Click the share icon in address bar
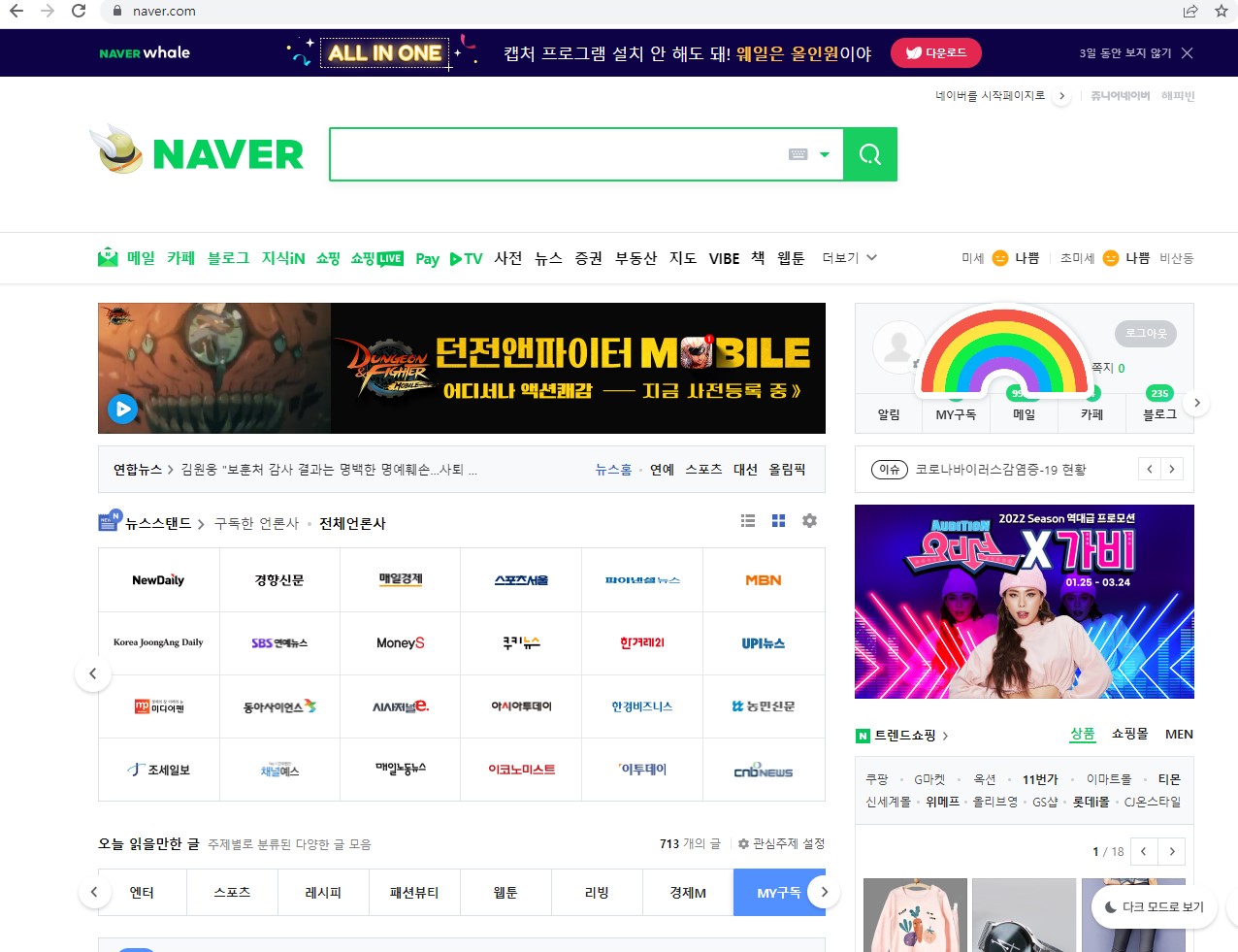The width and height of the screenshot is (1238, 952). point(1190,11)
